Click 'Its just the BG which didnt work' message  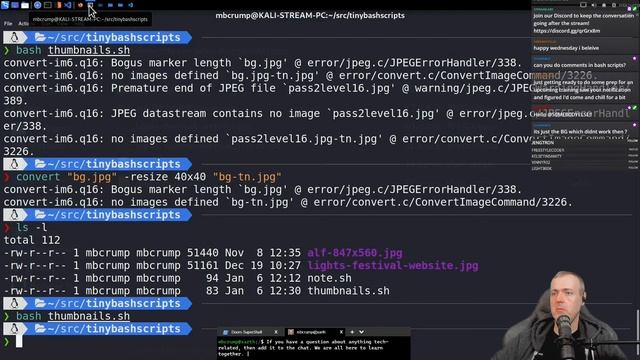(580, 131)
